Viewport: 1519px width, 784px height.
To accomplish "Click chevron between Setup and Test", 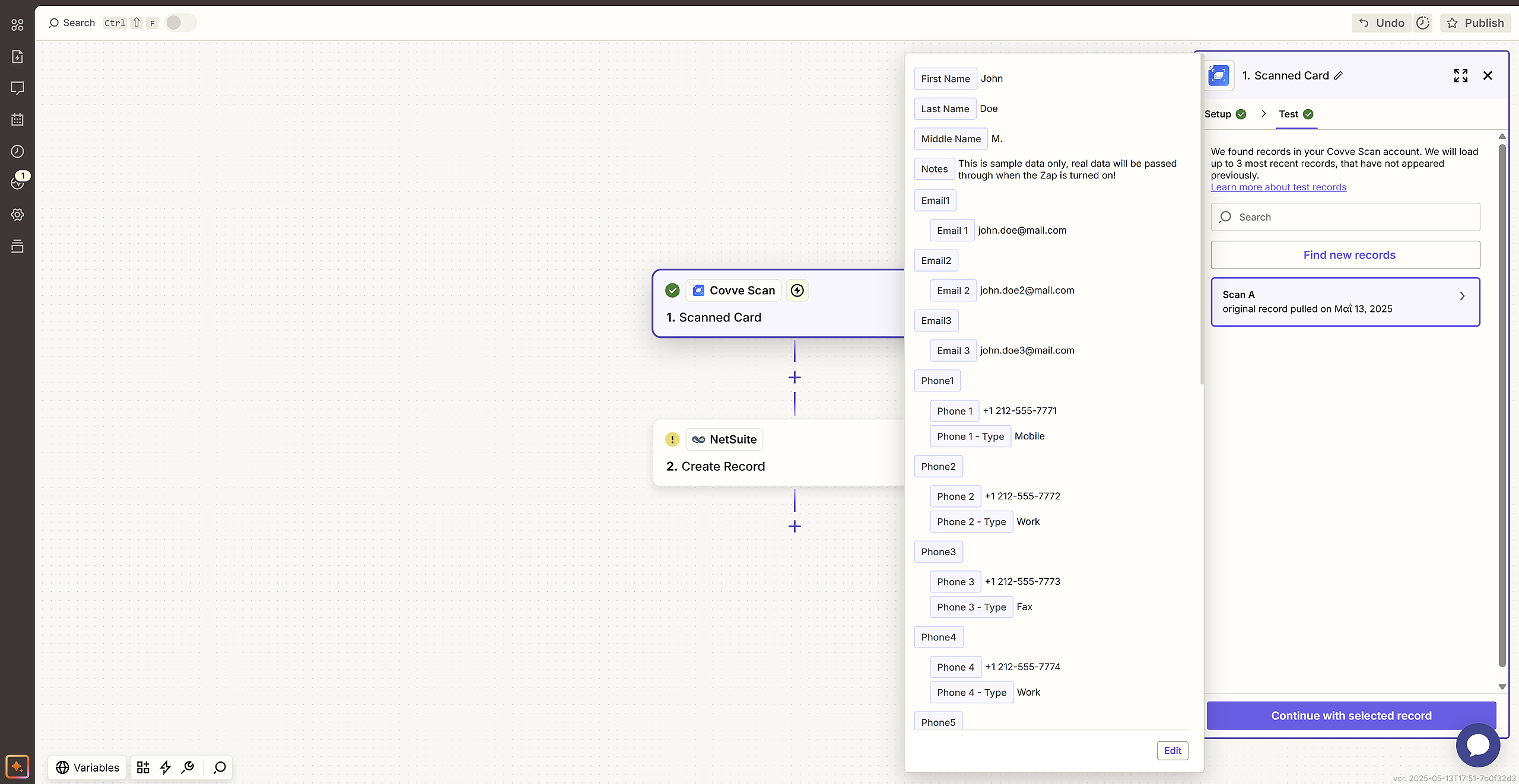I will click(1263, 114).
